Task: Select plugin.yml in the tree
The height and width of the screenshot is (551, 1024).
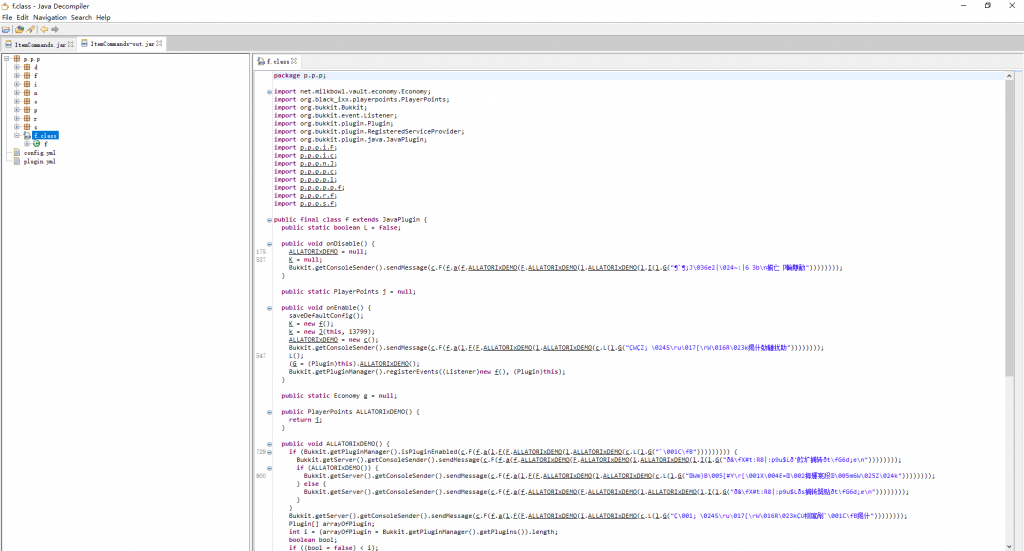Action: point(40,161)
